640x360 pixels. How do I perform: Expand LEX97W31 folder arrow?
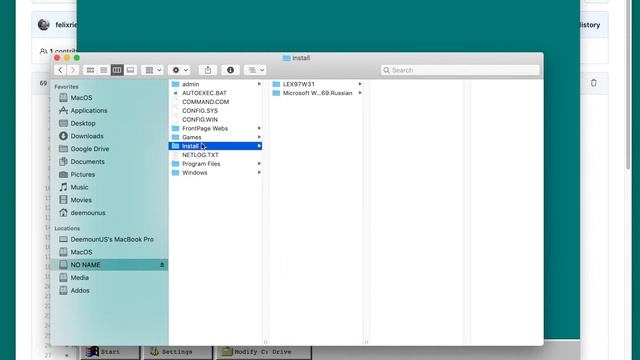coord(360,84)
